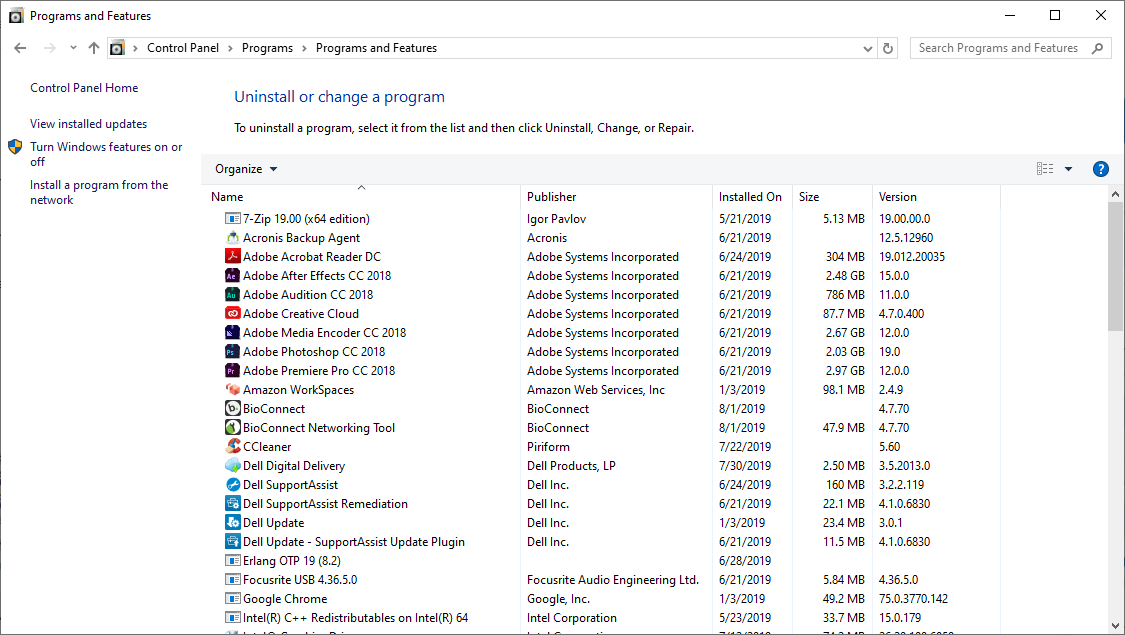Viewport: 1125px width, 635px height.
Task: Select the Google Chrome entry icon
Action: pos(232,598)
